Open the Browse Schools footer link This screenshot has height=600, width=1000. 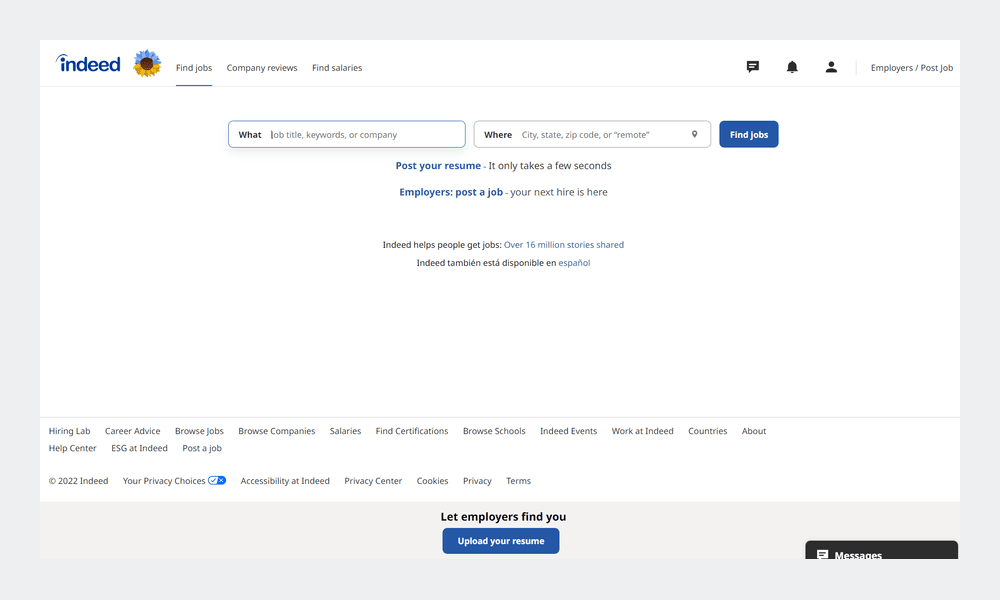click(x=494, y=431)
